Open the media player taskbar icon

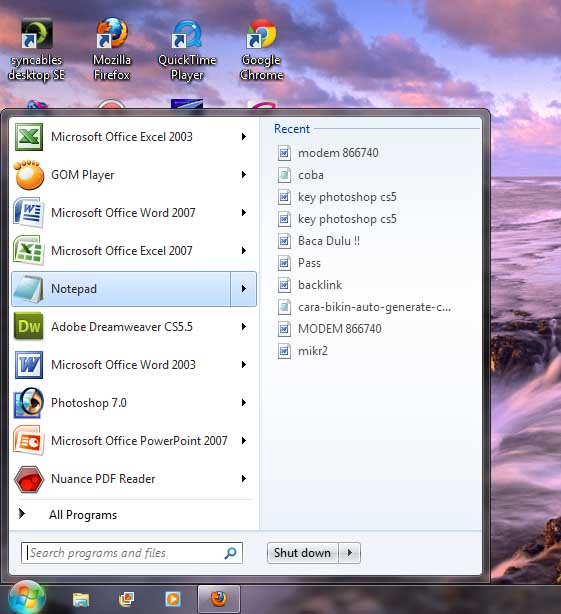[173, 599]
